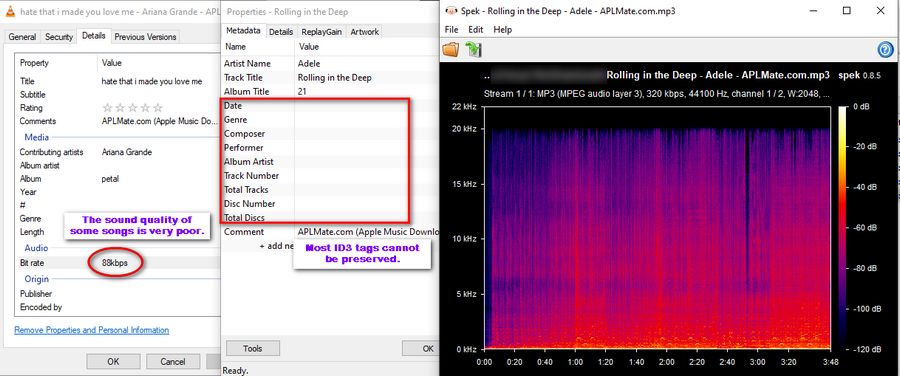Click Spek save spectrogram icon
Image resolution: width=900 pixels, height=376 pixels.
pos(474,49)
